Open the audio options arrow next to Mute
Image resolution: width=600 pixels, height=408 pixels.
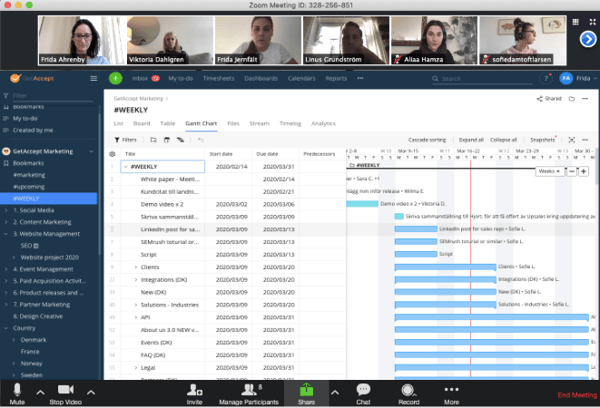(x=40, y=392)
